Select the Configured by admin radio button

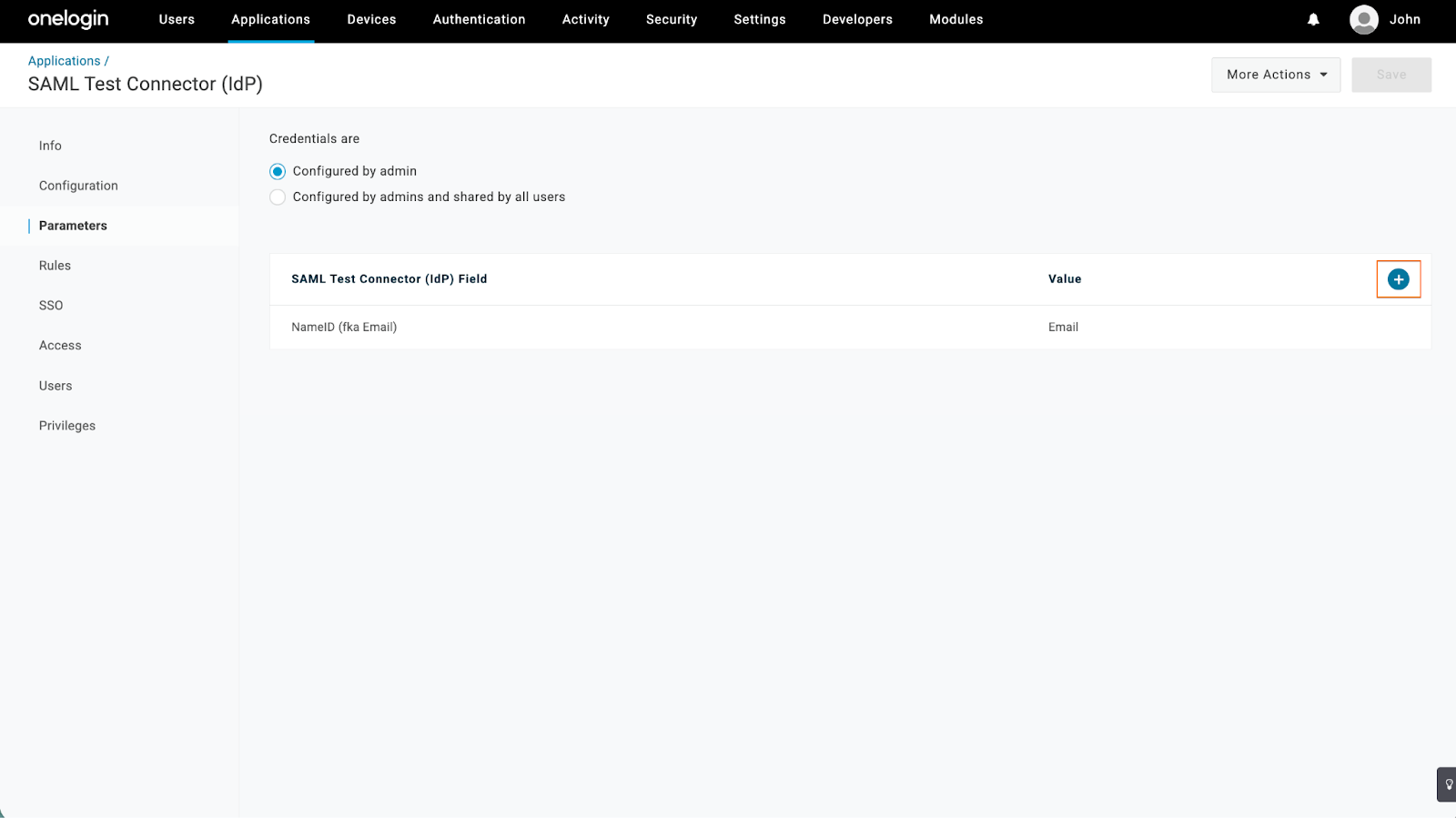(x=278, y=171)
